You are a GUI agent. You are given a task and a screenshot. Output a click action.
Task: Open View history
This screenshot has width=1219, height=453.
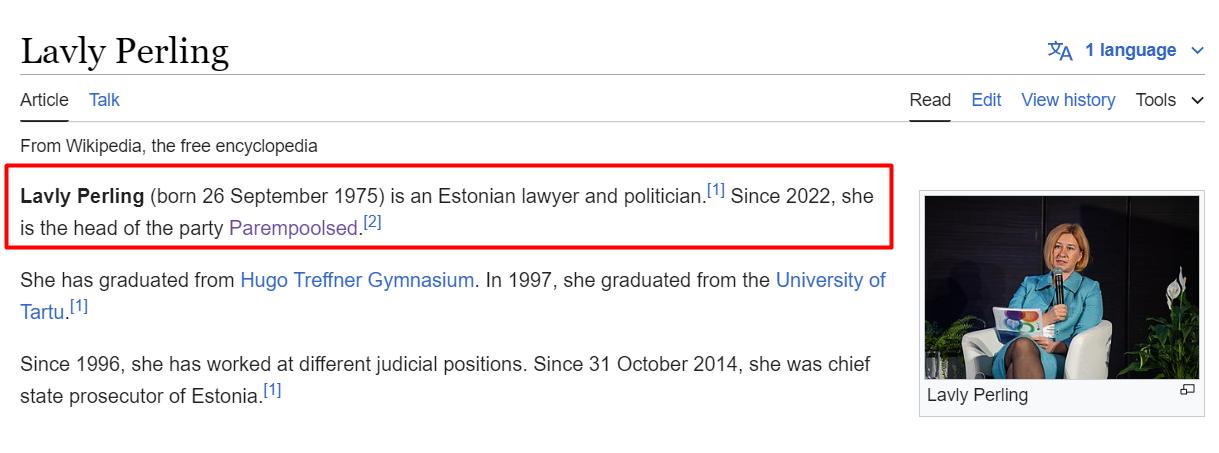[x=1068, y=100]
